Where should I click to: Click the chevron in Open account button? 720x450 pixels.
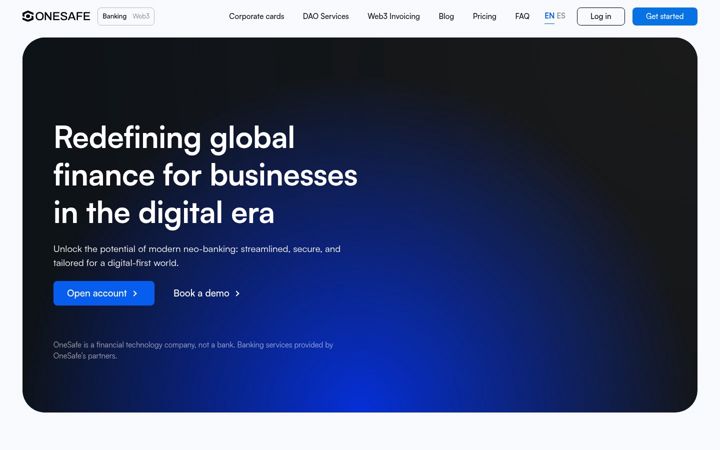[x=135, y=293]
